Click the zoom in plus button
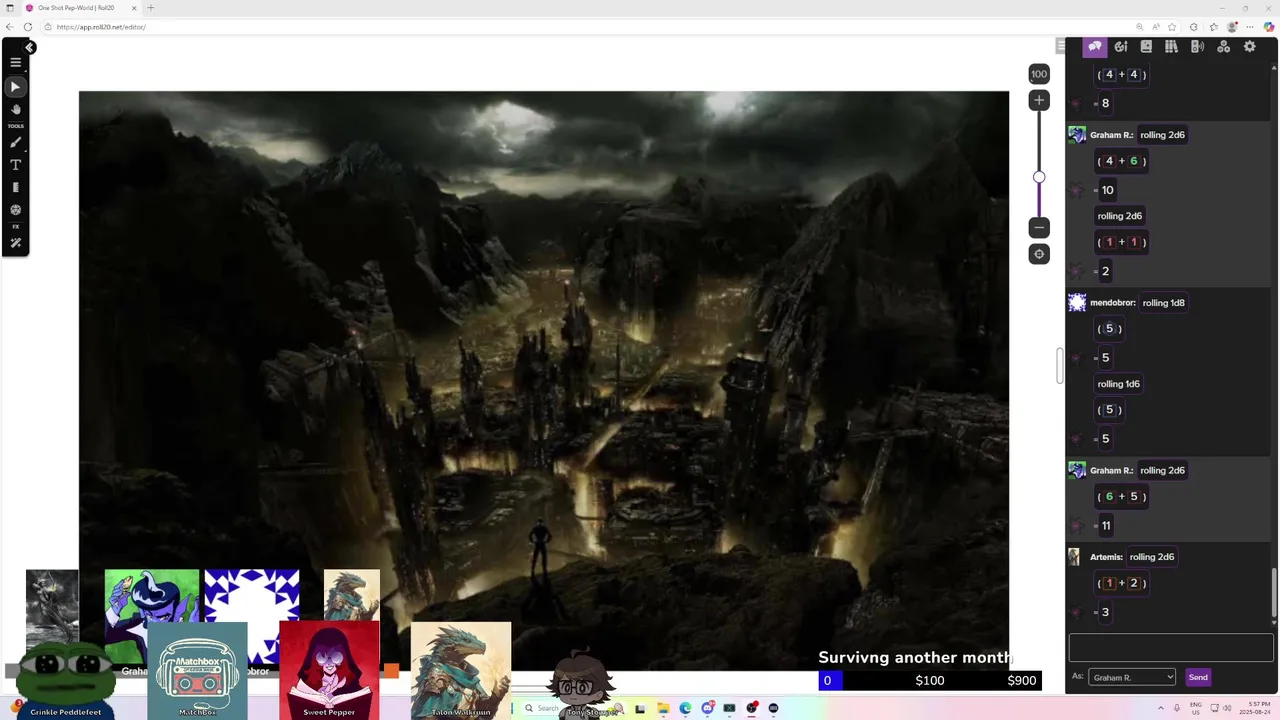The width and height of the screenshot is (1280, 720). pyautogui.click(x=1039, y=100)
